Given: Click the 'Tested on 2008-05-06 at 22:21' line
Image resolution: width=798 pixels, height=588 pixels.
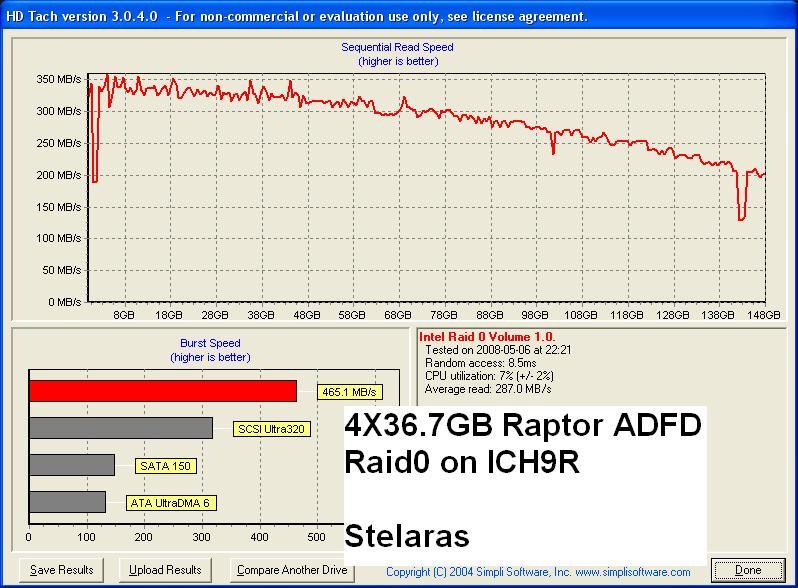Looking at the screenshot, I should (498, 350).
